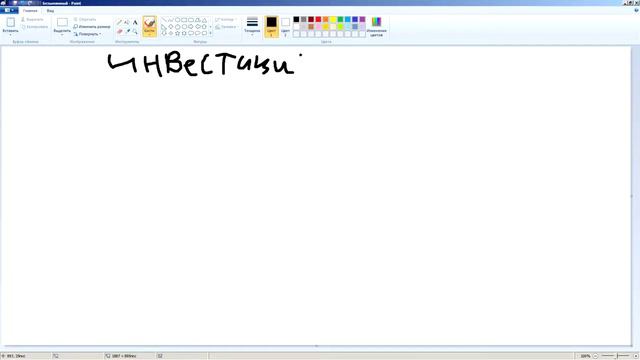Click the Help icon at ribbon right
Image resolution: width=640 pixels, height=360 pixels.
pyautogui.click(x=636, y=10)
